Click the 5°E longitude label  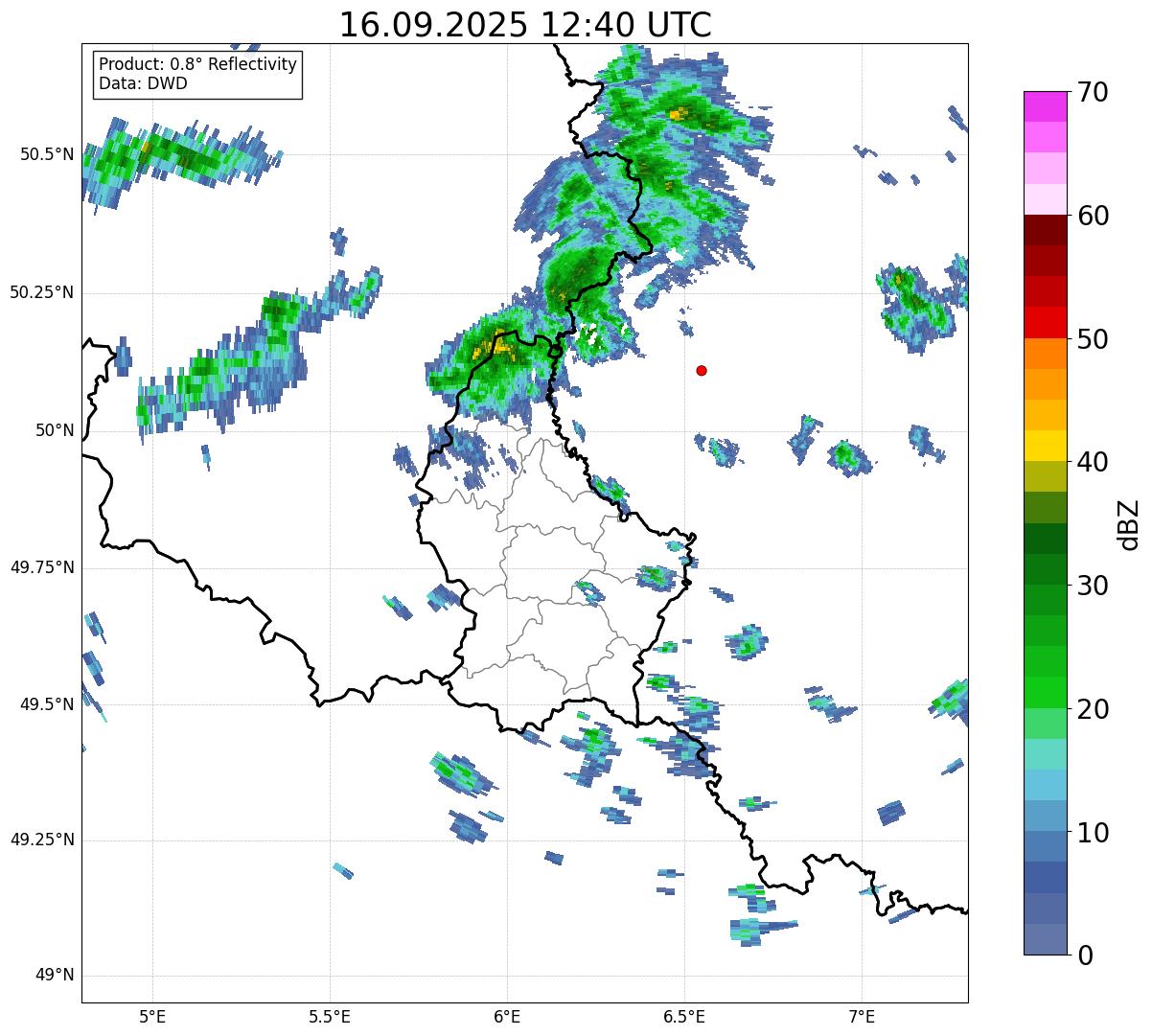pos(152,1017)
